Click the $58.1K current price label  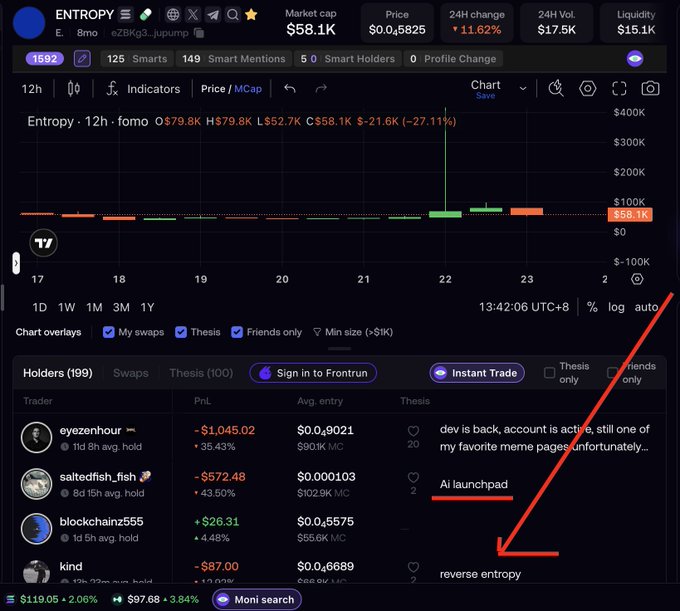tap(630, 214)
